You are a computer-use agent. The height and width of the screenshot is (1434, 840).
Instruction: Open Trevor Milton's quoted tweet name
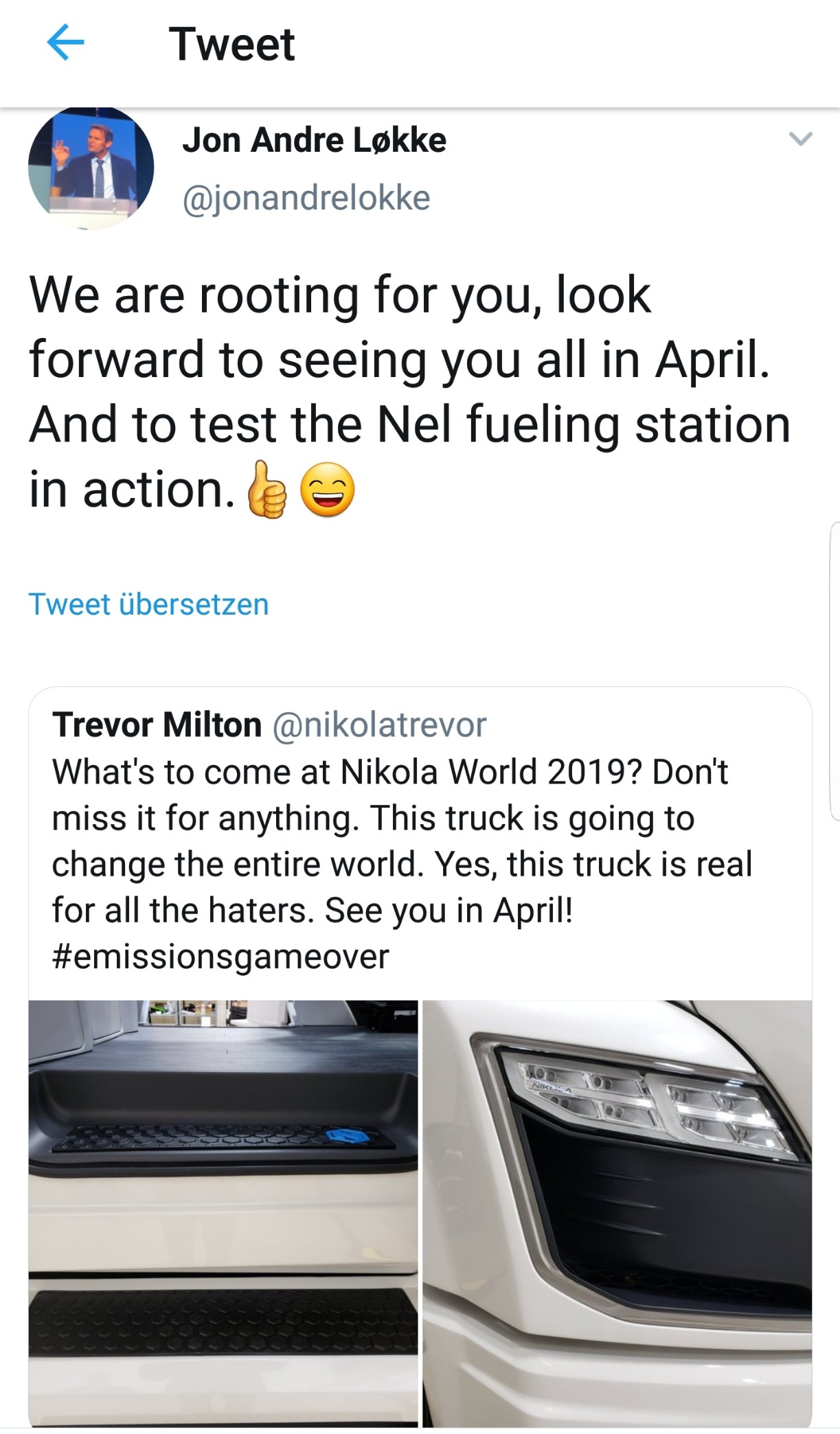(x=157, y=725)
